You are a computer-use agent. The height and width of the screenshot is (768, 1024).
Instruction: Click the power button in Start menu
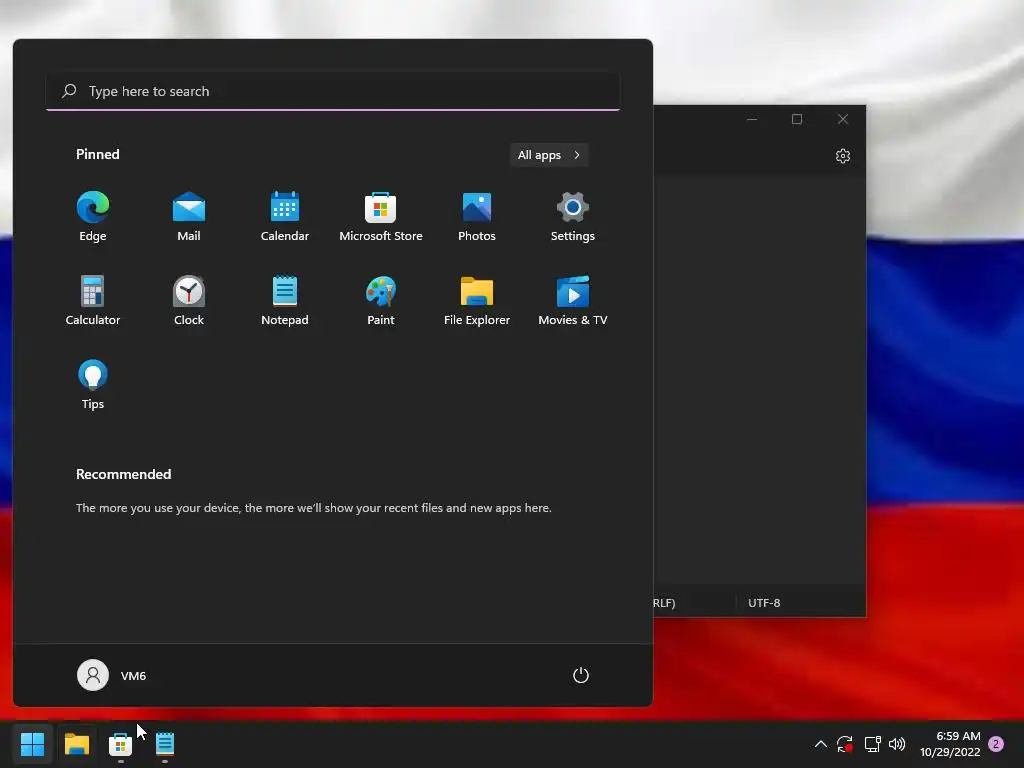tap(581, 675)
